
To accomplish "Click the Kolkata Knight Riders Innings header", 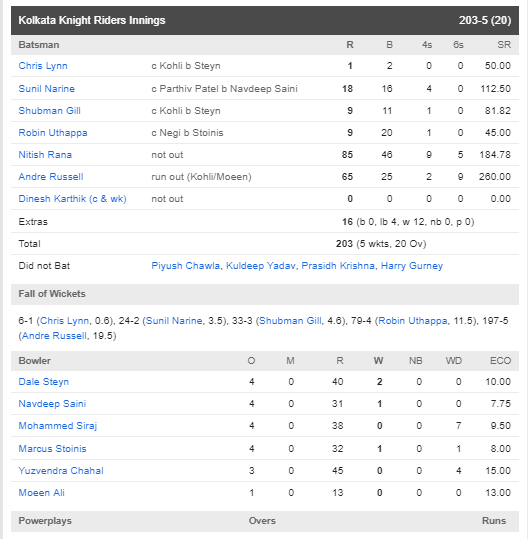I will (x=265, y=20).
